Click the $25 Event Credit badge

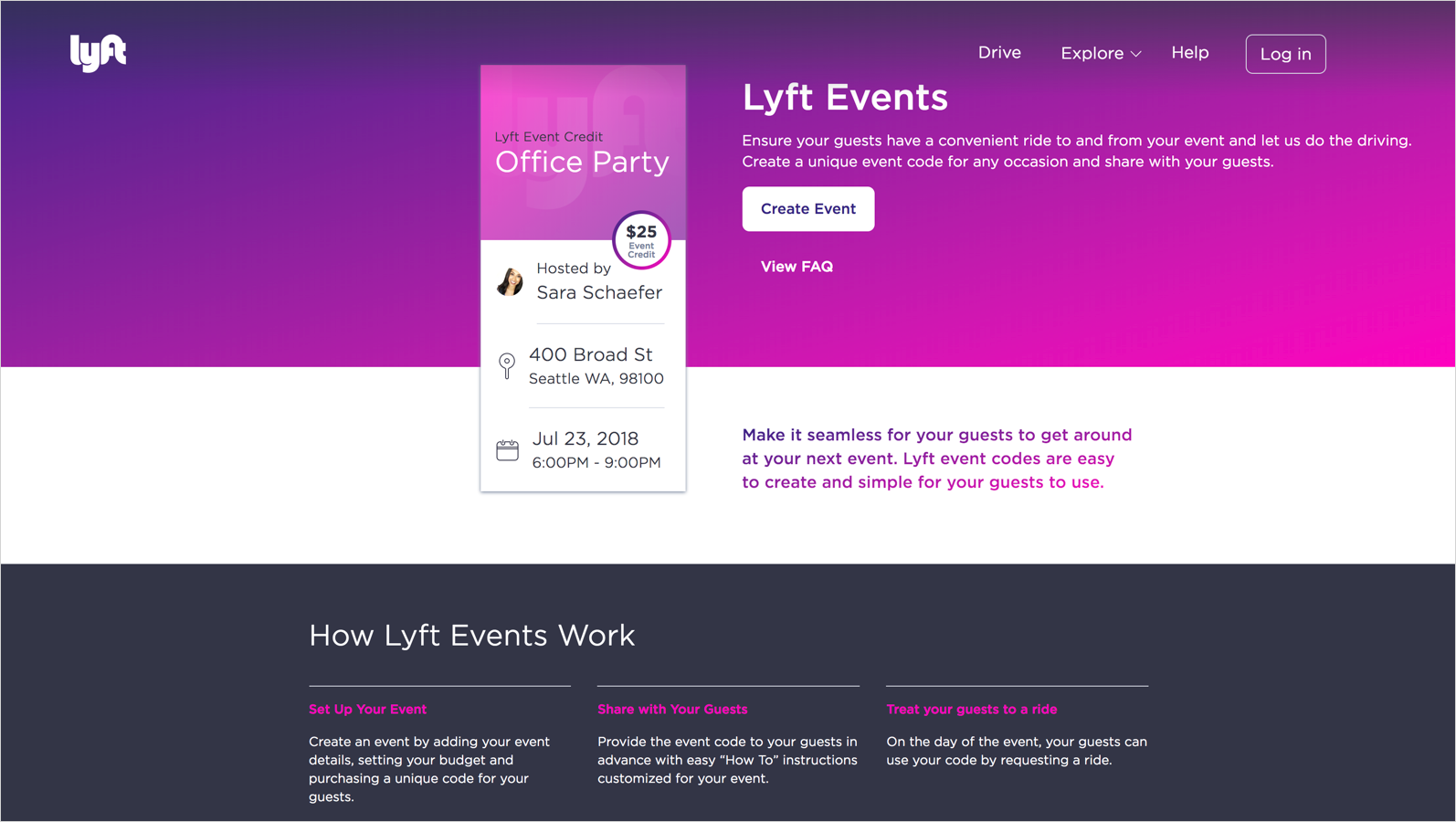click(x=641, y=240)
